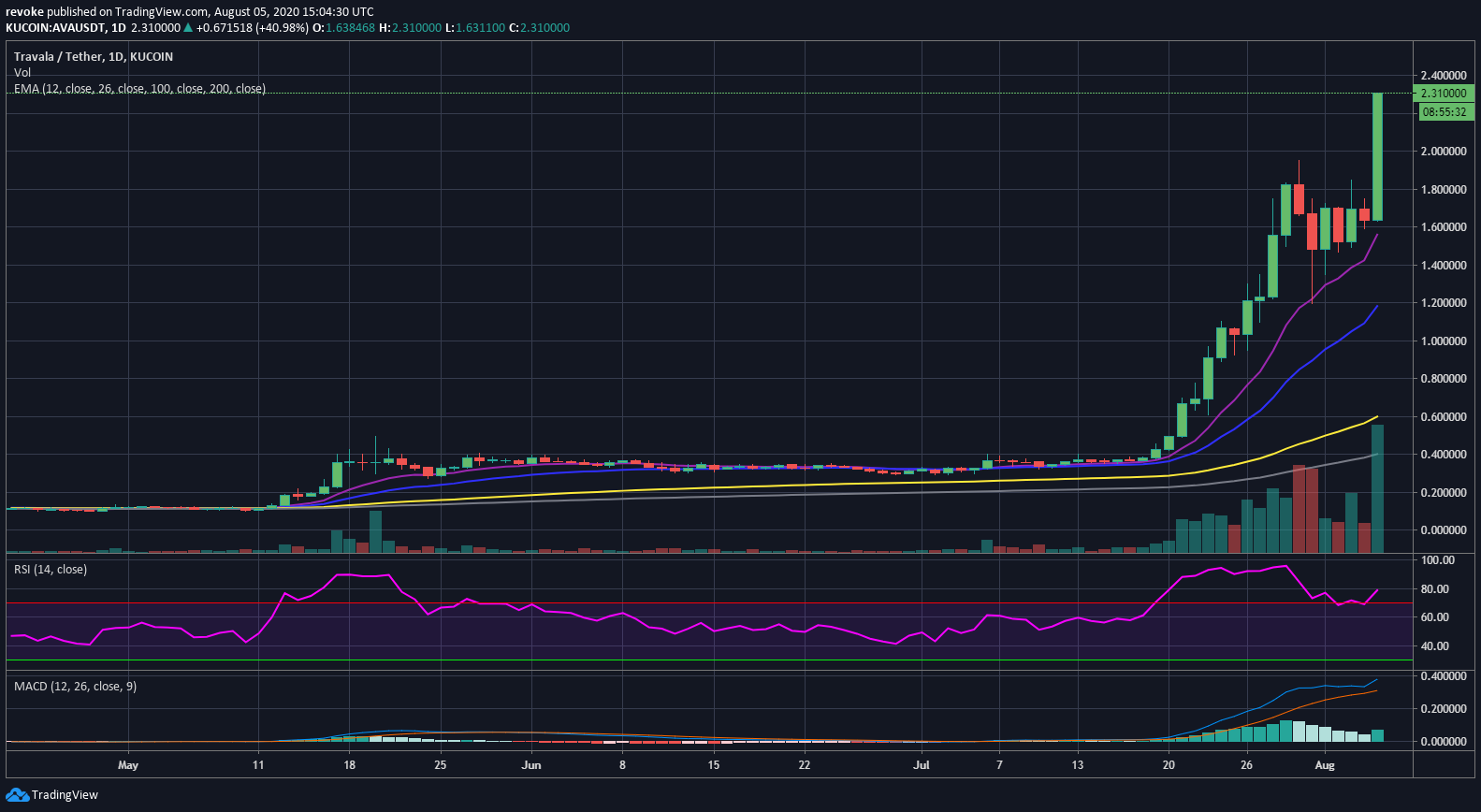The image size is (1481, 812).
Task: Click the 0.400000 price axis label on main chart
Action: point(1444,455)
